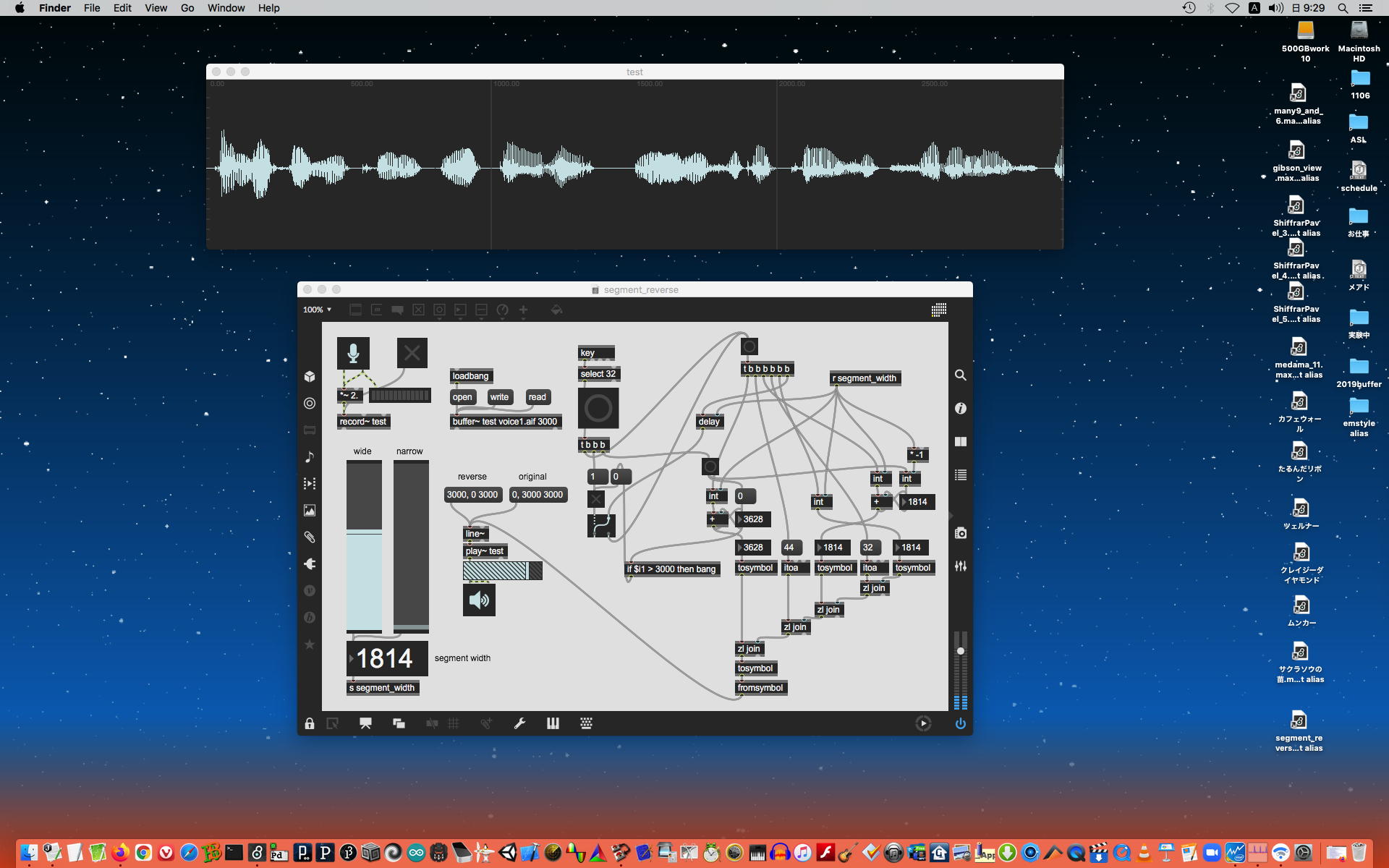Toggle audio power button in bottom toolbar

tap(960, 723)
